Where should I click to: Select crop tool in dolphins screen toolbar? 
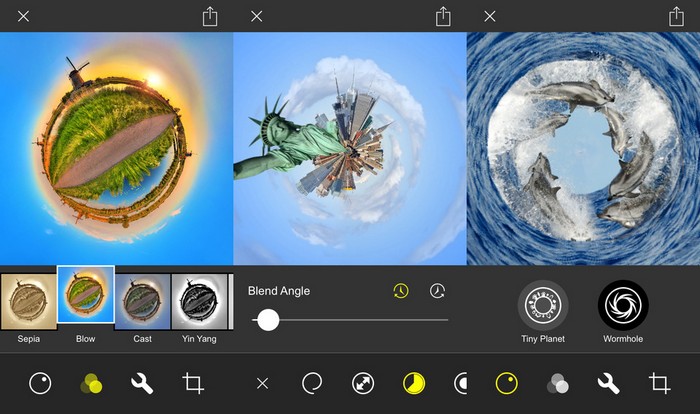660,383
